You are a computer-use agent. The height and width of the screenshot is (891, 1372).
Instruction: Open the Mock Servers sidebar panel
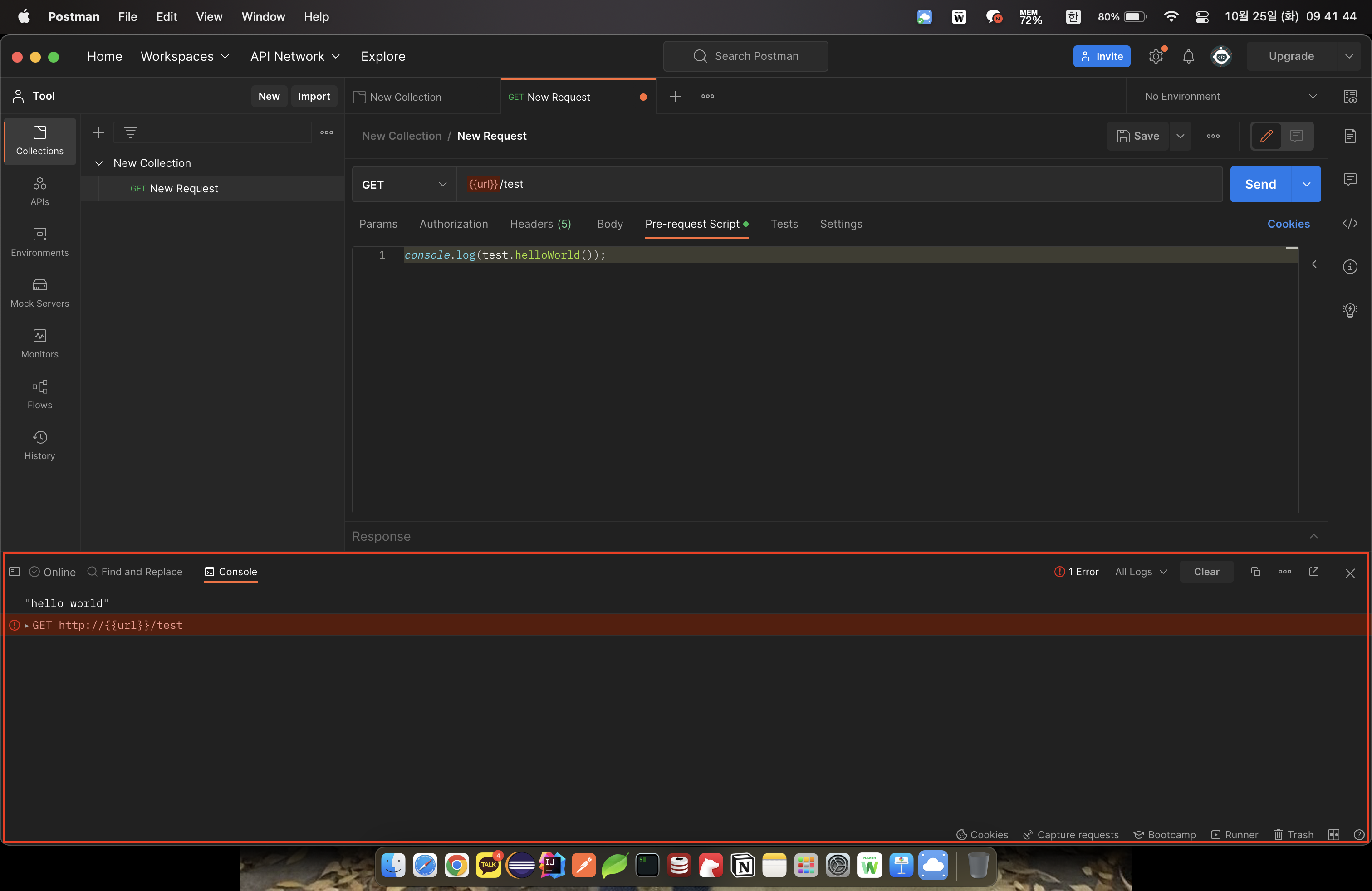[x=40, y=293]
